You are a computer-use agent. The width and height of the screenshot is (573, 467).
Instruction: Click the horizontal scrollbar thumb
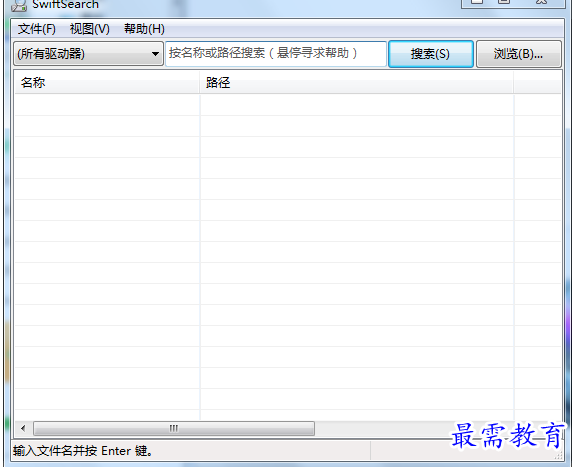pyautogui.click(x=174, y=428)
